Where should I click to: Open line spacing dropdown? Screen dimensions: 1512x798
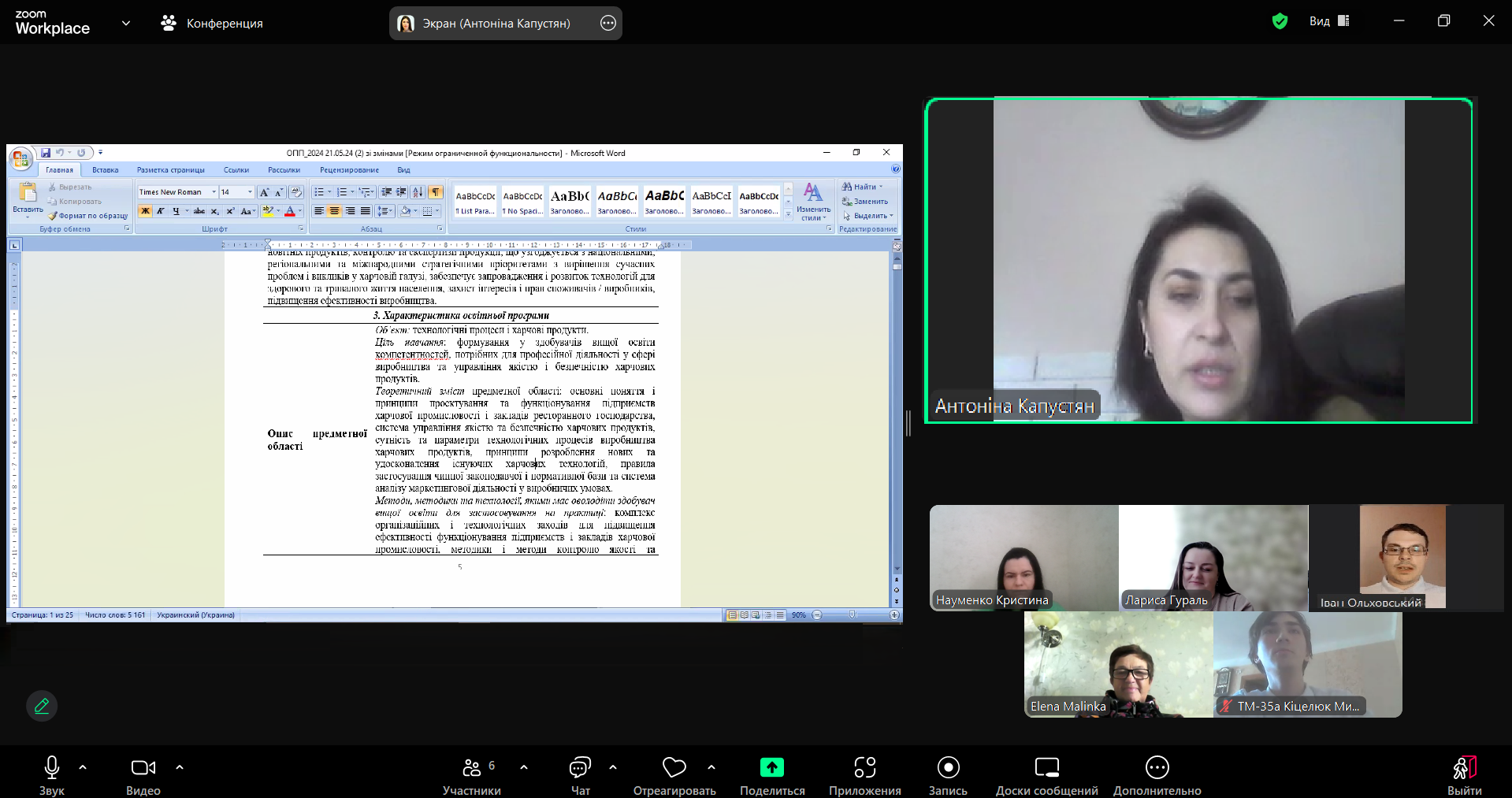(385, 211)
